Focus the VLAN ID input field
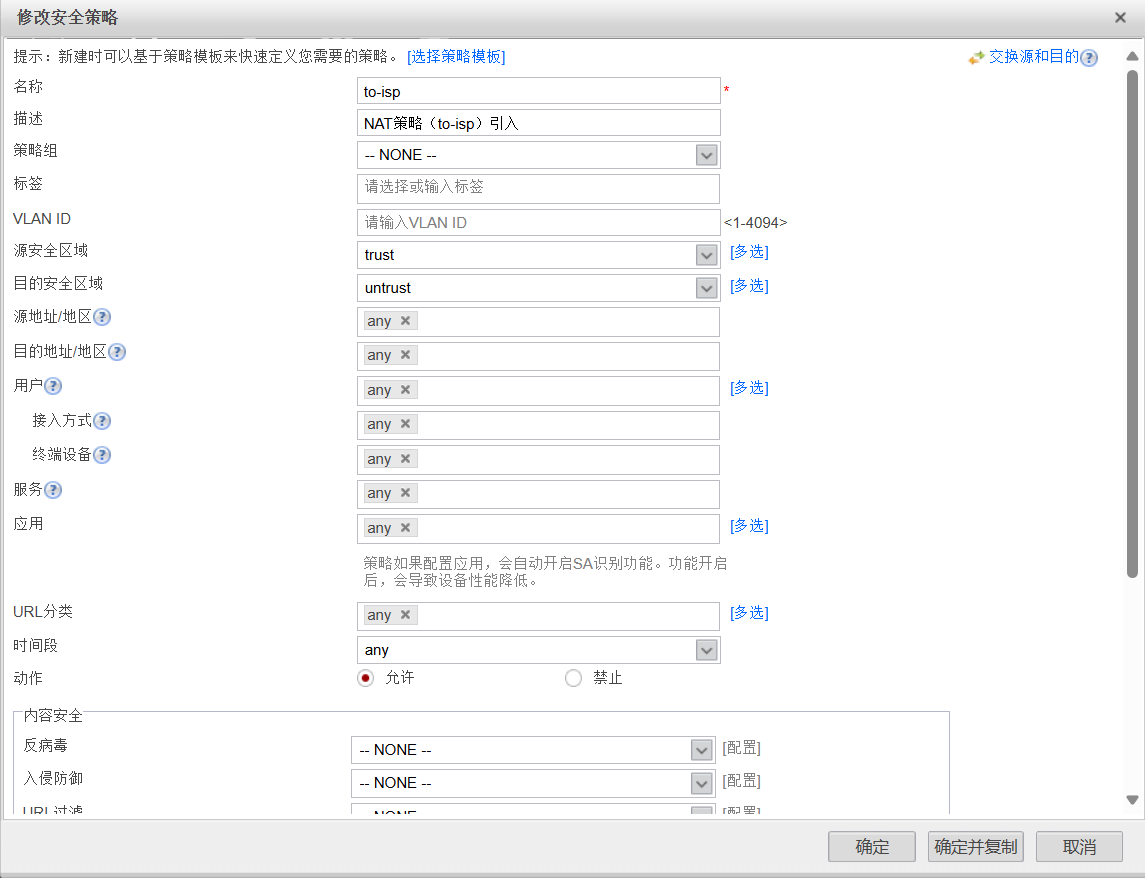The height and width of the screenshot is (878, 1145). click(539, 223)
